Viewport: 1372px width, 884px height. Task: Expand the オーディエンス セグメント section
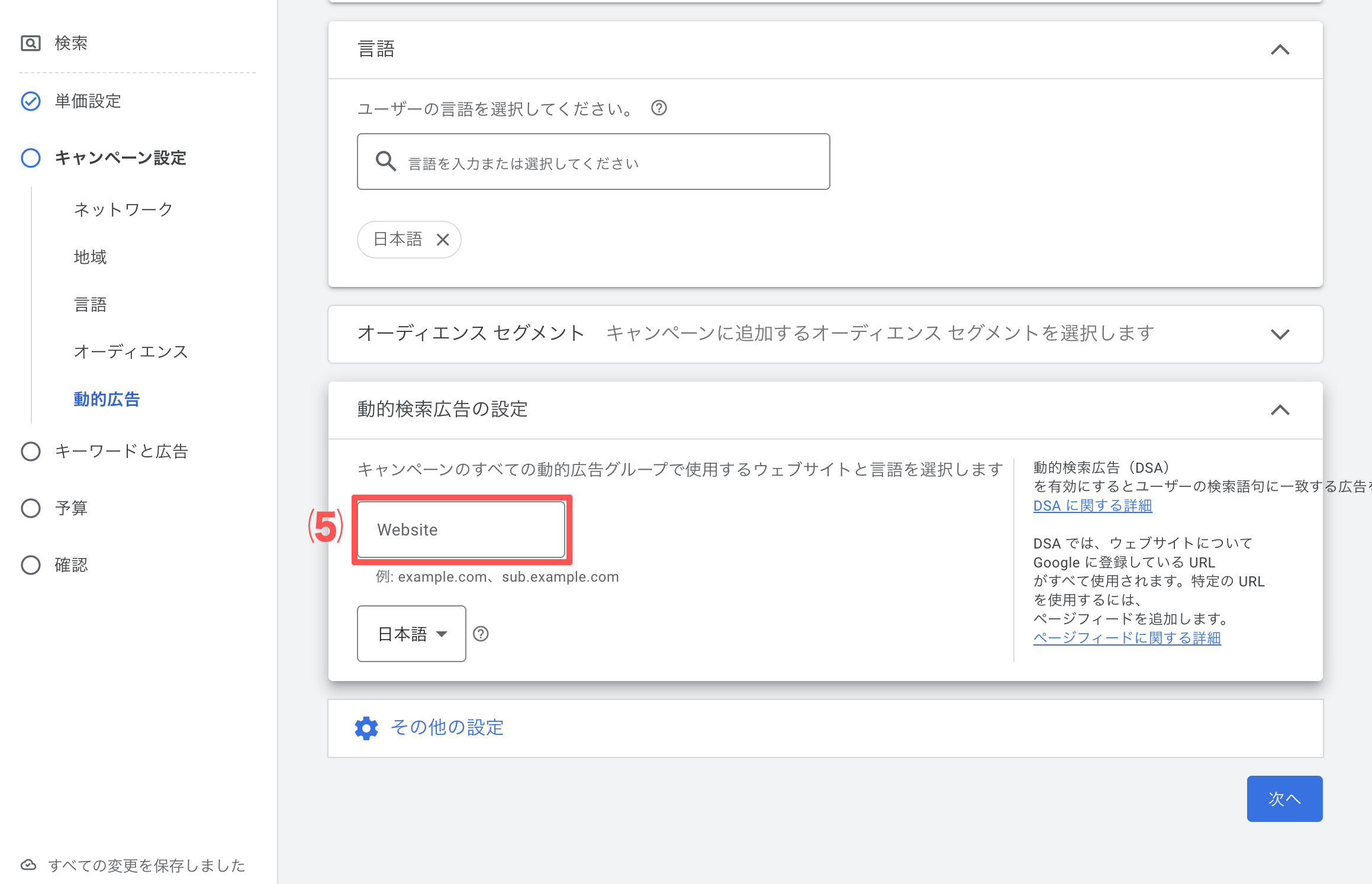click(x=1280, y=334)
